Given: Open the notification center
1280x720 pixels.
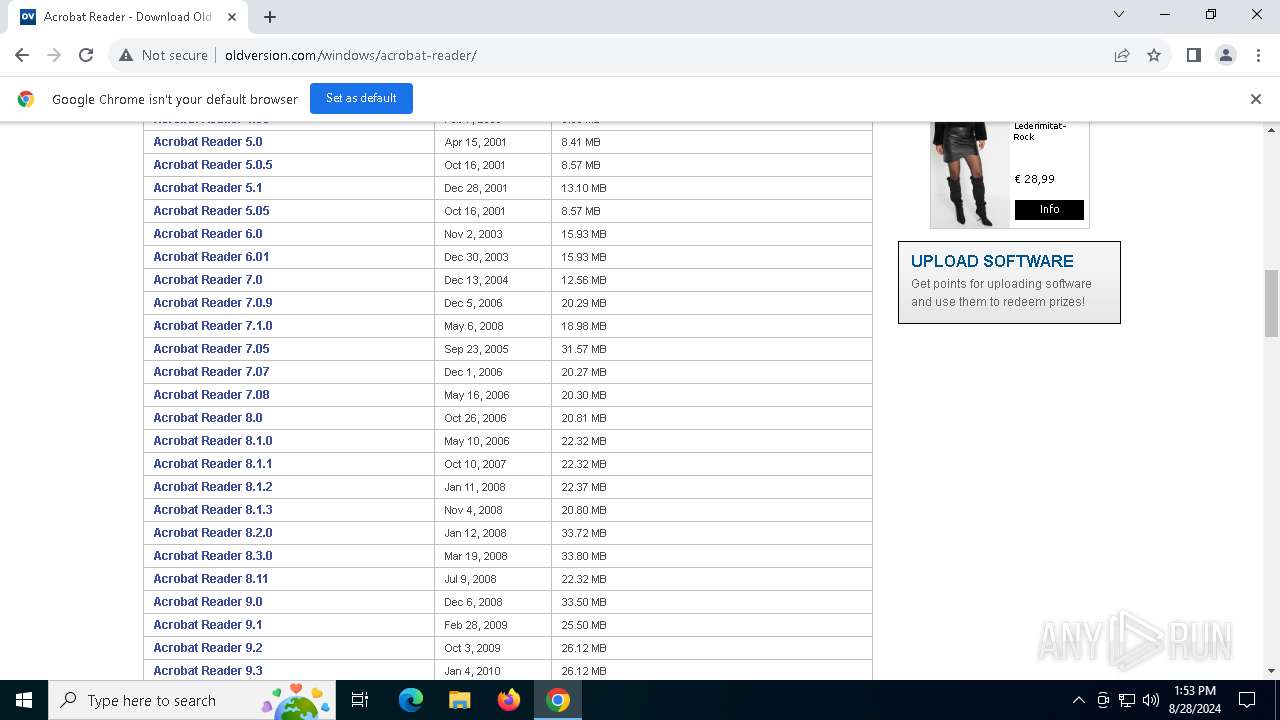Looking at the screenshot, I should (x=1247, y=700).
